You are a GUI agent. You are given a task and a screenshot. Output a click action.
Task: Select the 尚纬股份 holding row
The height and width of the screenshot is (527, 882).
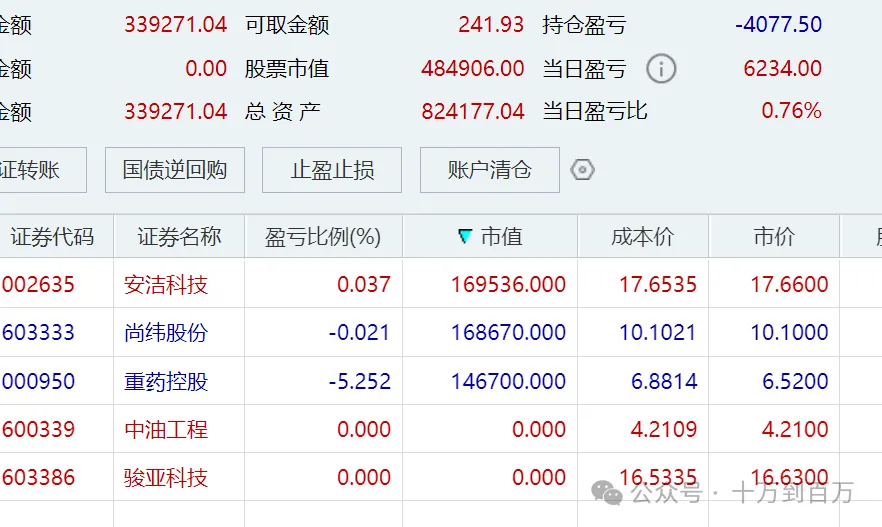(x=441, y=332)
